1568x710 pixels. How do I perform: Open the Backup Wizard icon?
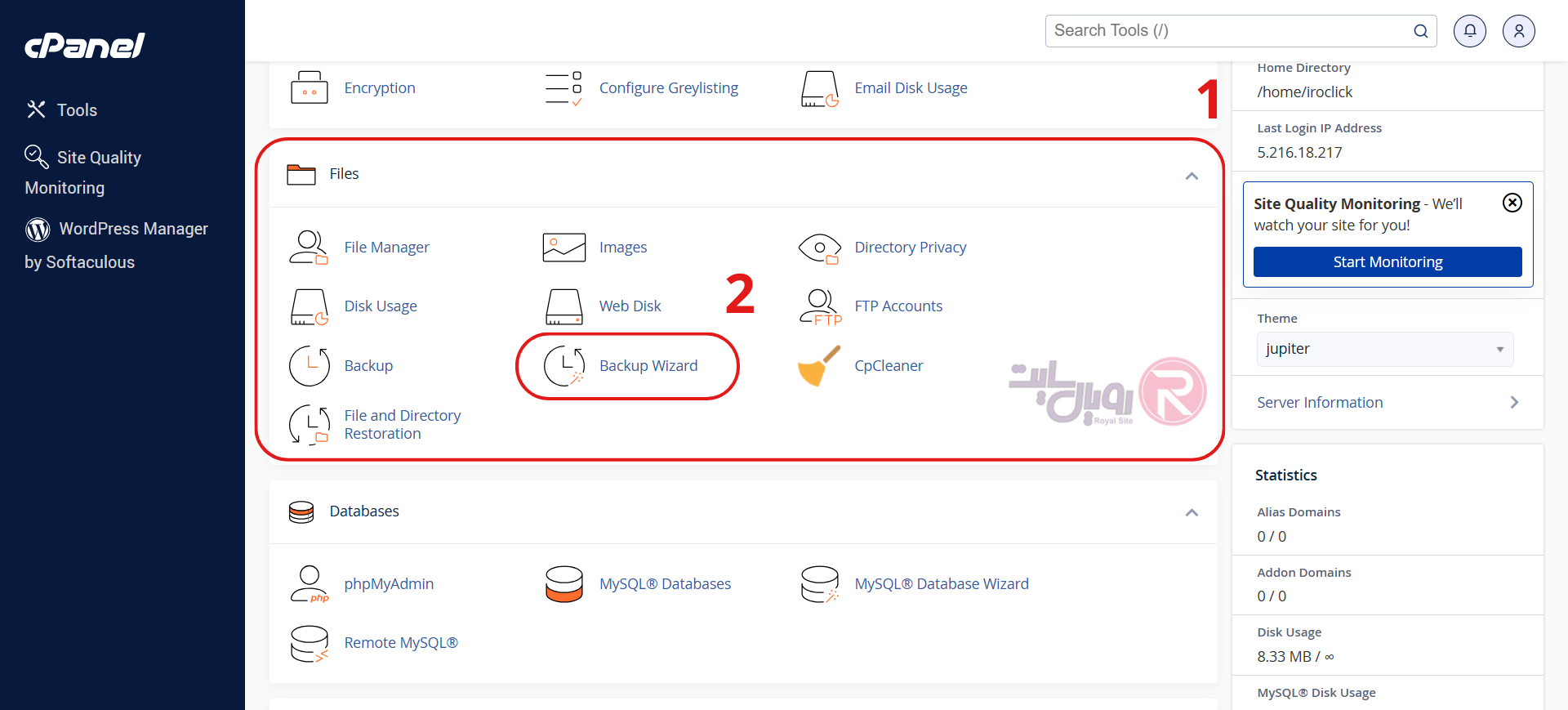pos(564,366)
